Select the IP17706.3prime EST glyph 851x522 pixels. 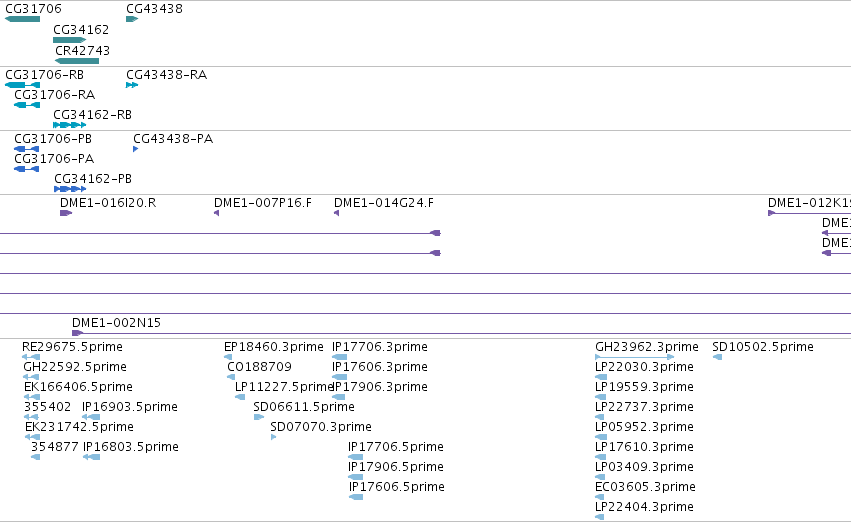tap(339, 357)
